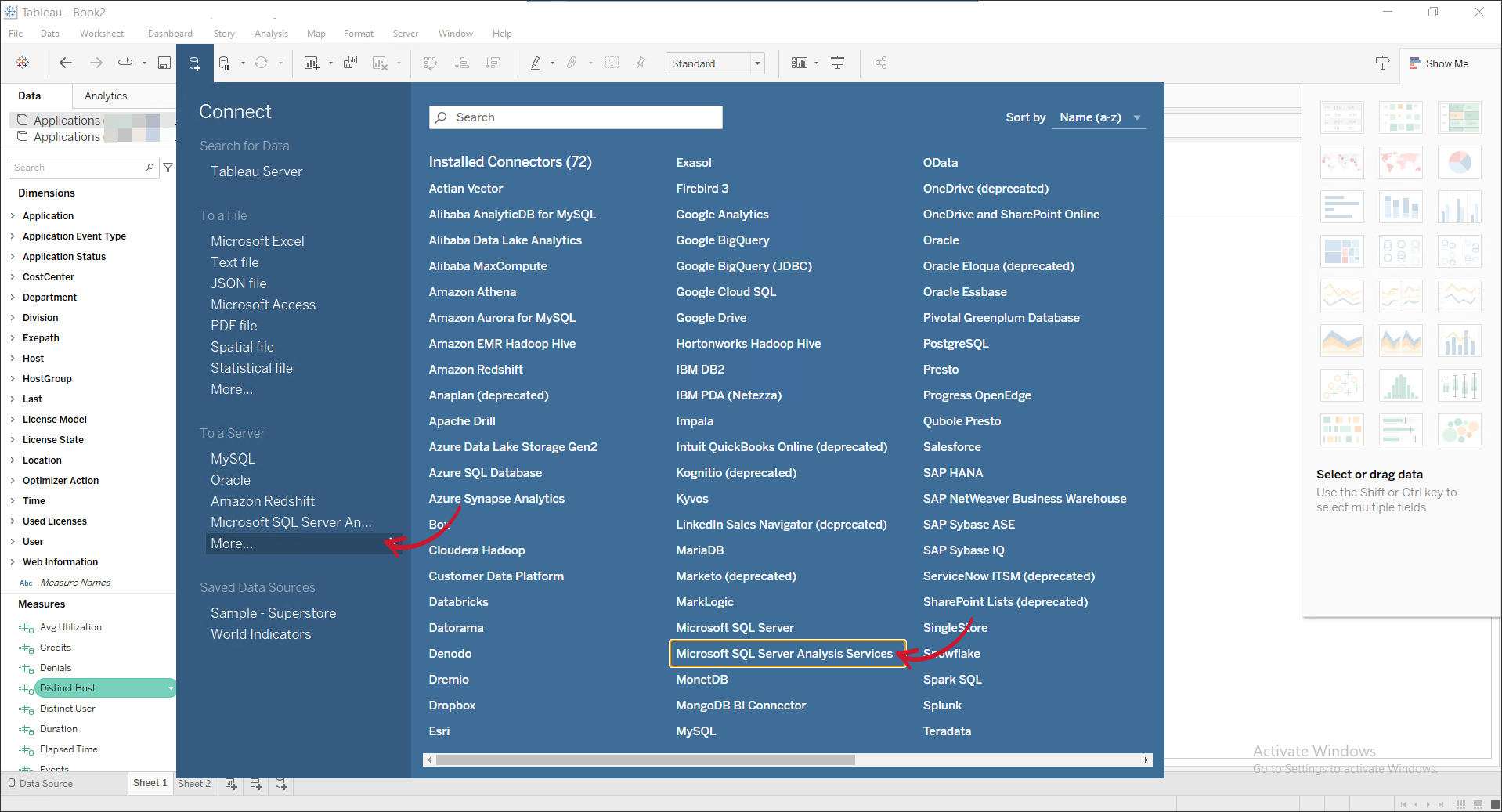Viewport: 1502px width, 812px height.
Task: Click inside the connector Search field
Action: pos(576,117)
